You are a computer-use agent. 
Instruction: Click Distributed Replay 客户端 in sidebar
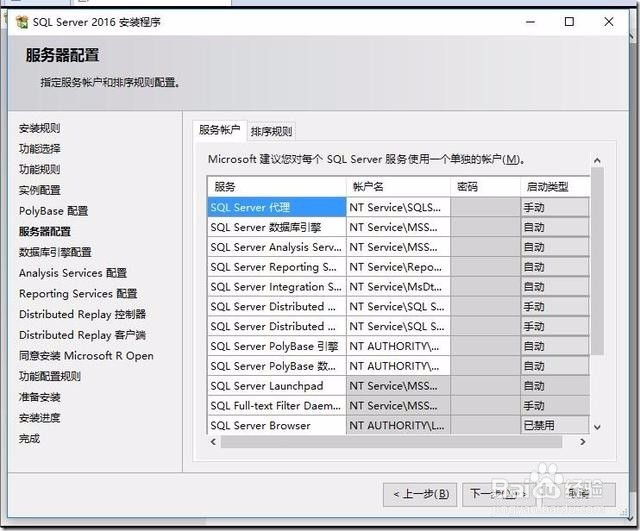click(x=82, y=335)
